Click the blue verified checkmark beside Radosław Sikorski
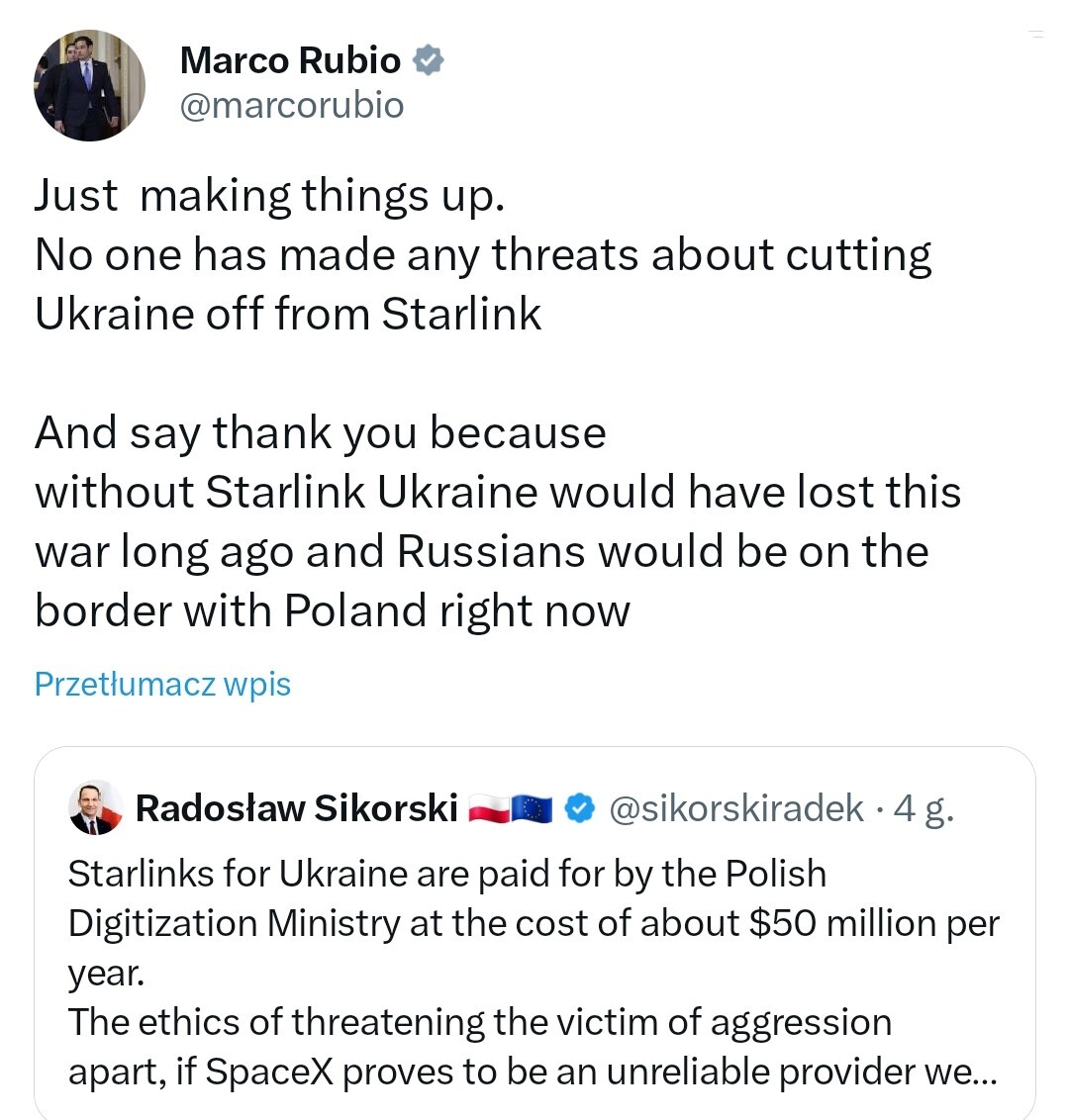The width and height of the screenshot is (1069, 1120). pyautogui.click(x=579, y=809)
